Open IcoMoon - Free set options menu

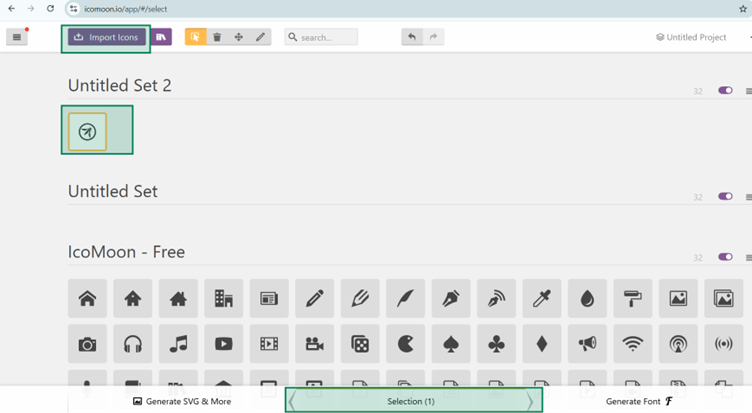click(748, 257)
